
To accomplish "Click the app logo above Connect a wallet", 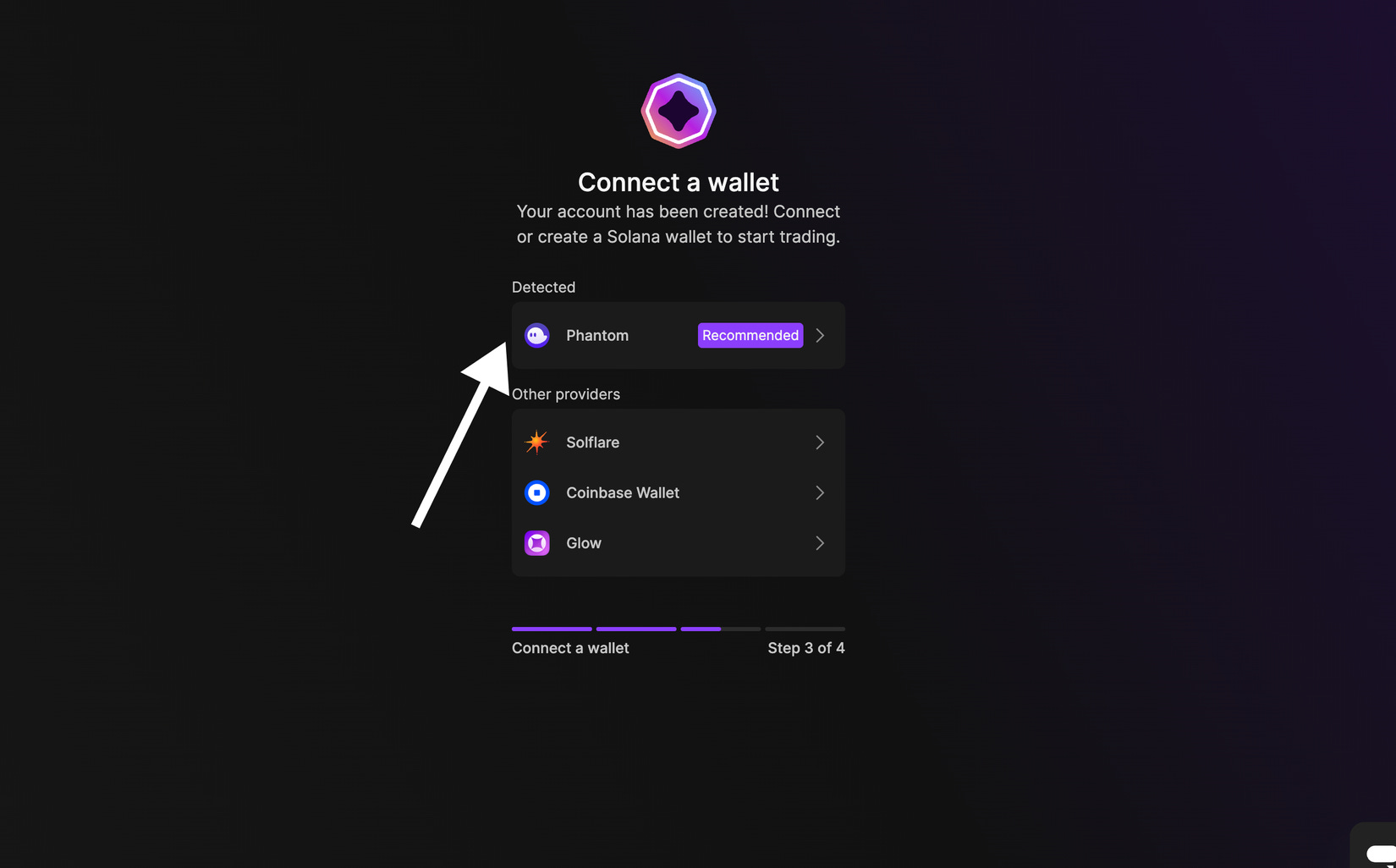I will point(678,111).
